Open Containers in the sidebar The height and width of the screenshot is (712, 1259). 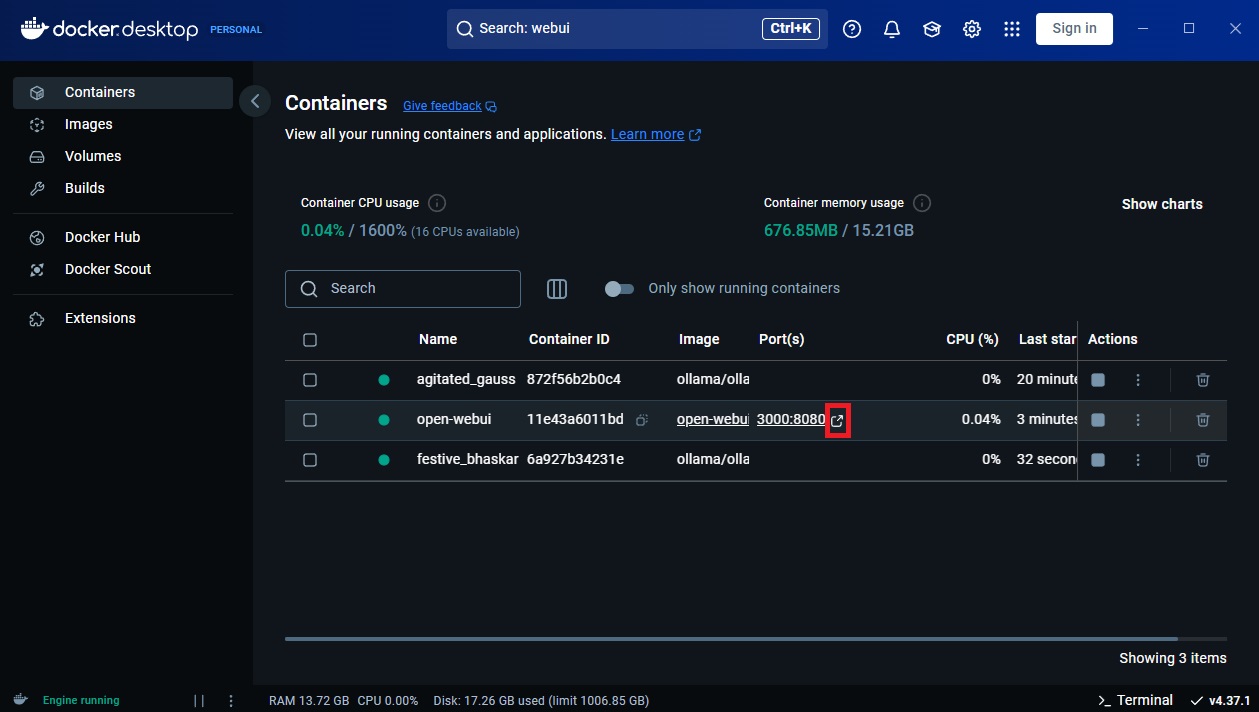pos(123,92)
